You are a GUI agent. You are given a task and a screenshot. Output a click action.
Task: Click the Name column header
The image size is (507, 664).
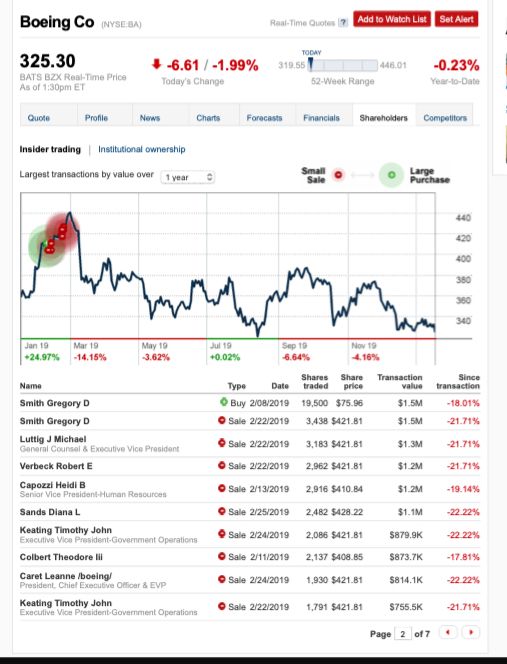tap(30, 386)
